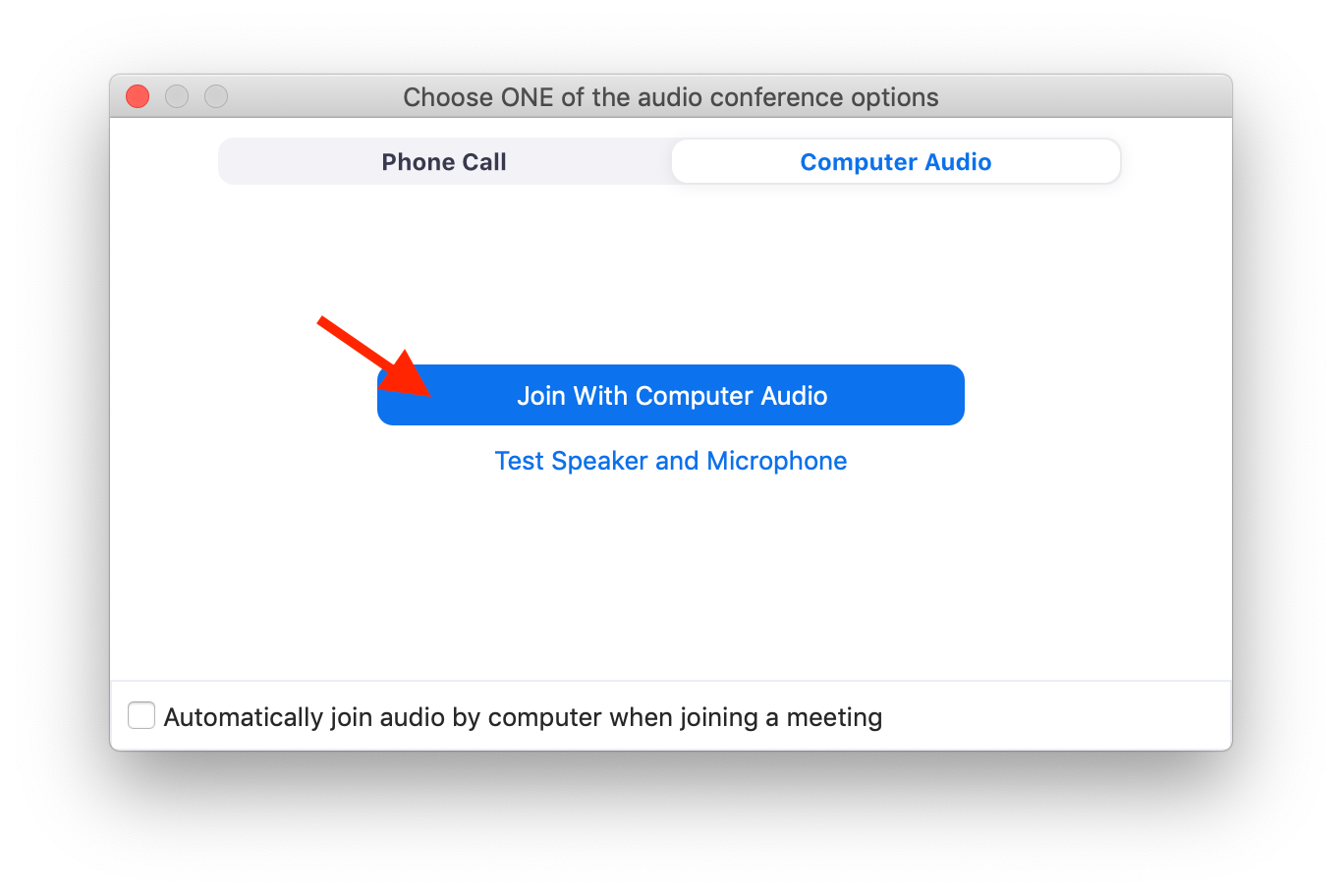Click Join With Computer Audio button
Screen dimensions: 1342x896
tap(671, 395)
